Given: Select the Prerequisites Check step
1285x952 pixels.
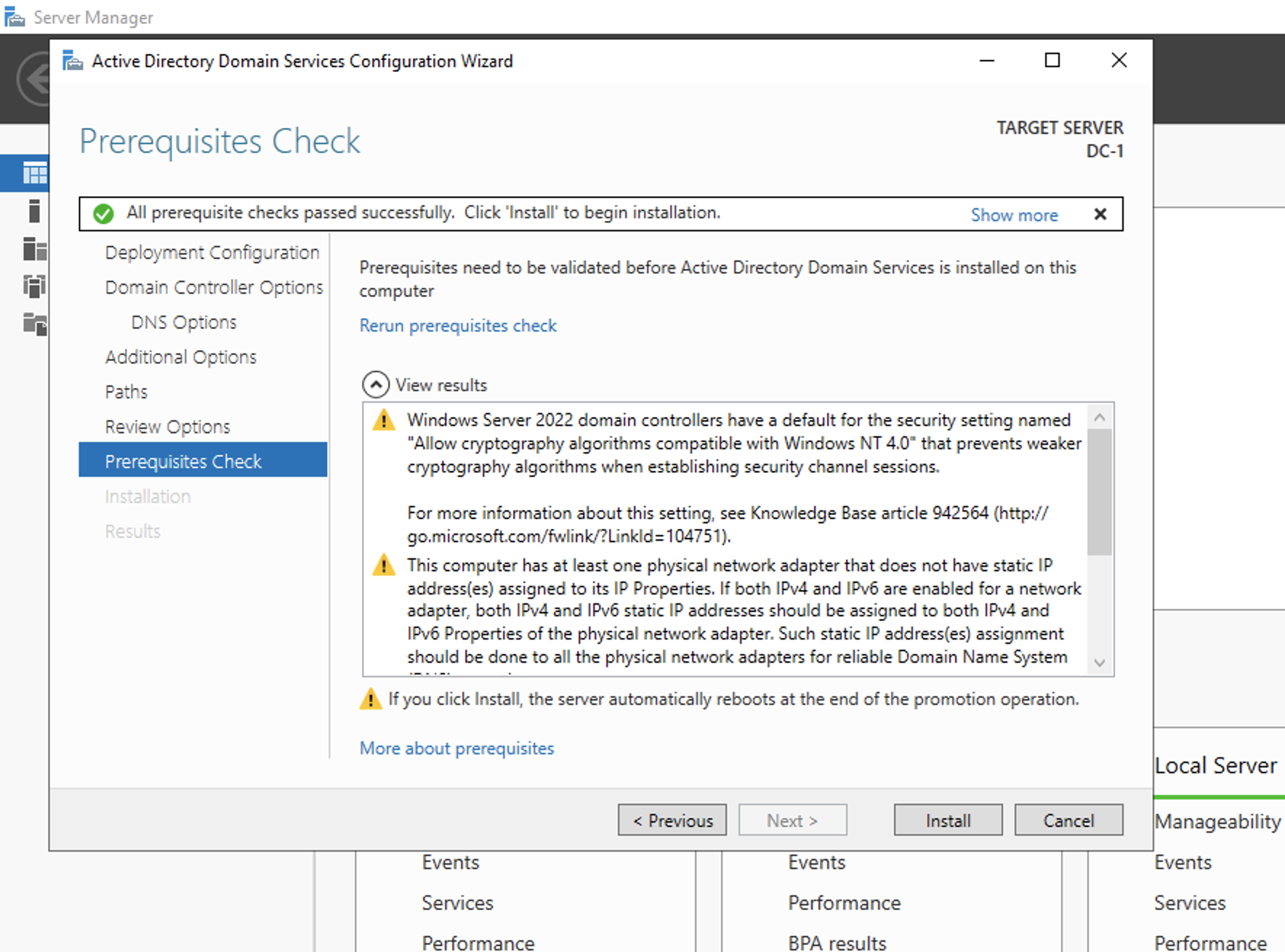Looking at the screenshot, I should (203, 460).
